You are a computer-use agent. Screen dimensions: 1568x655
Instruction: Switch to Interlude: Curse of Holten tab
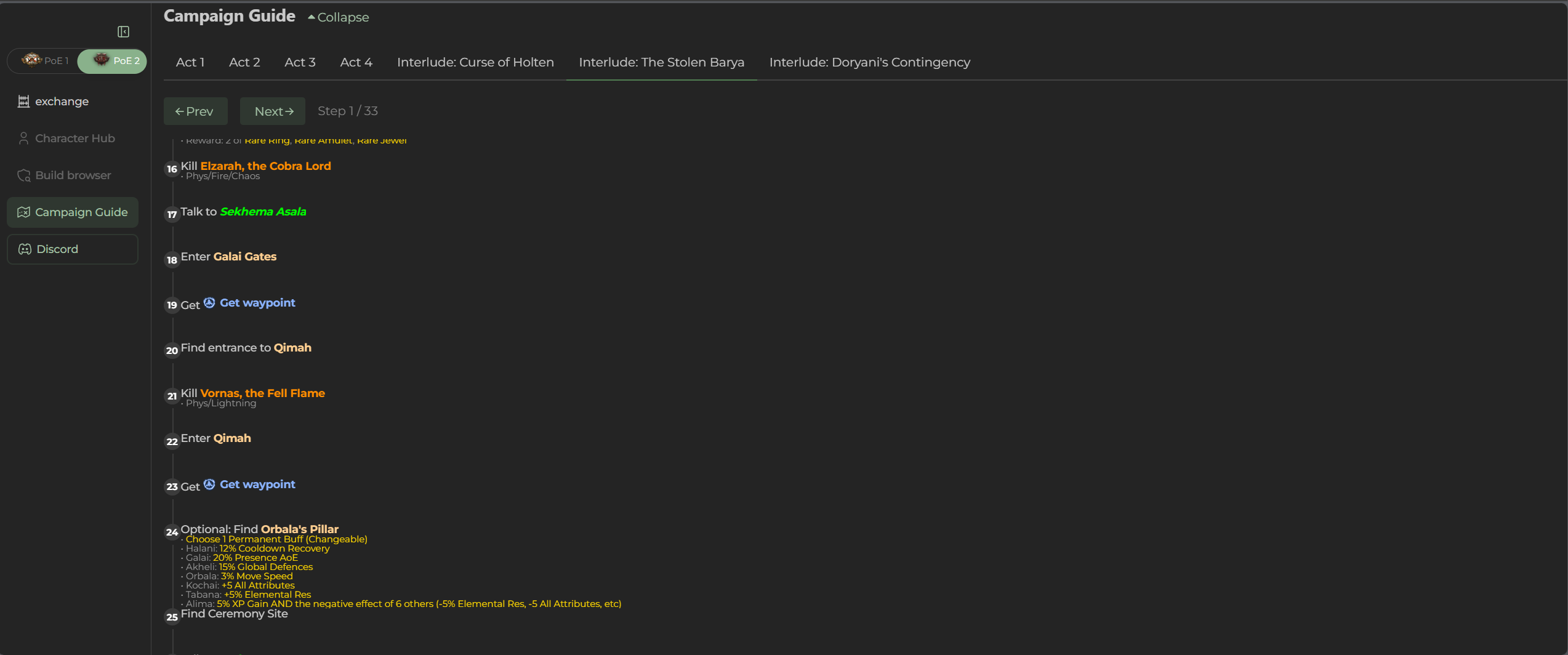[475, 62]
